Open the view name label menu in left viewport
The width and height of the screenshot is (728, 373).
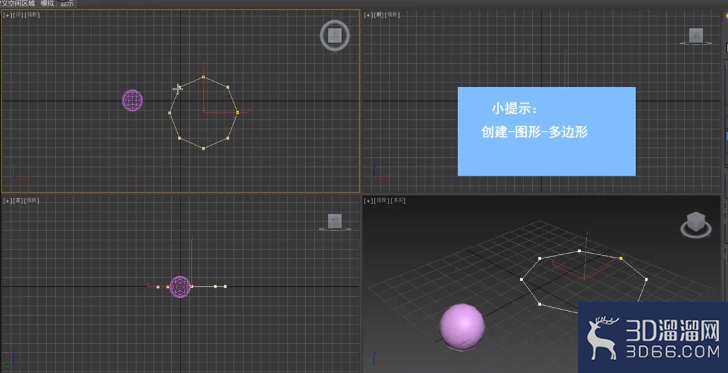point(18,201)
